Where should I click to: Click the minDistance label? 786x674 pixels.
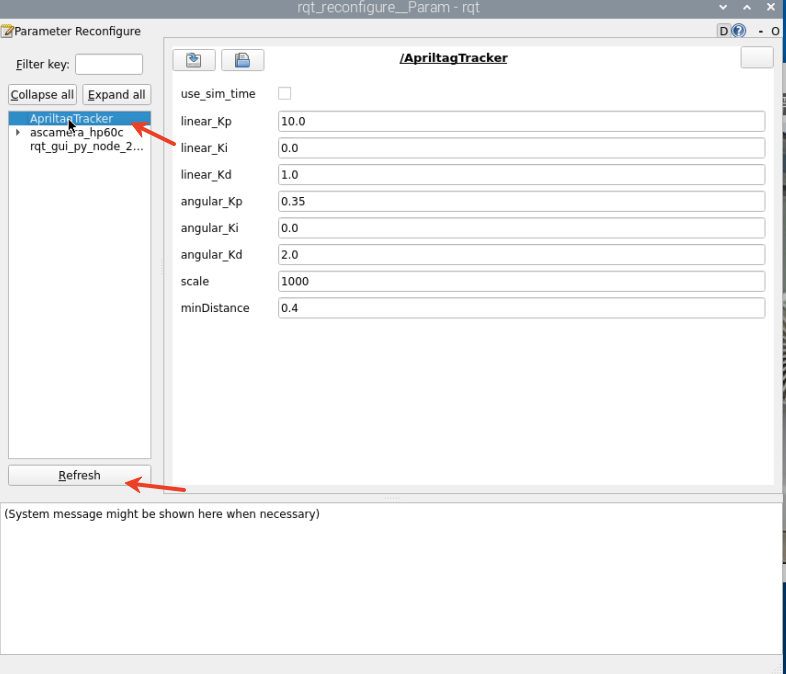(215, 308)
